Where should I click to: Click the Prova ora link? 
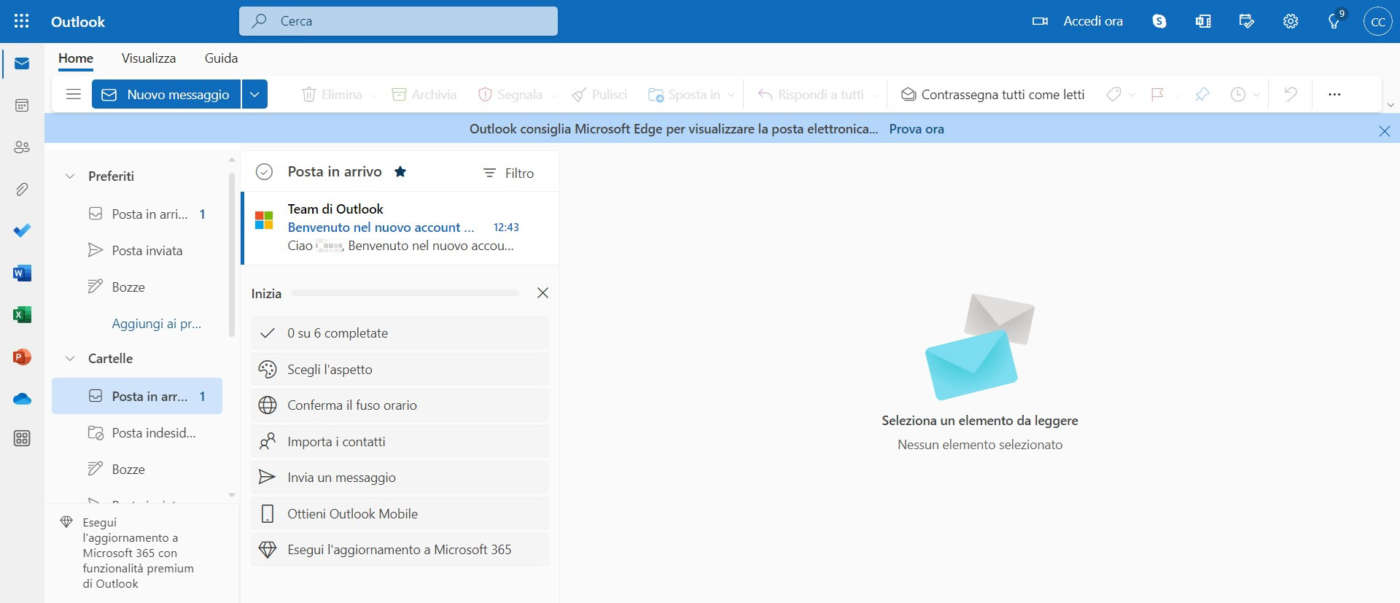point(916,129)
